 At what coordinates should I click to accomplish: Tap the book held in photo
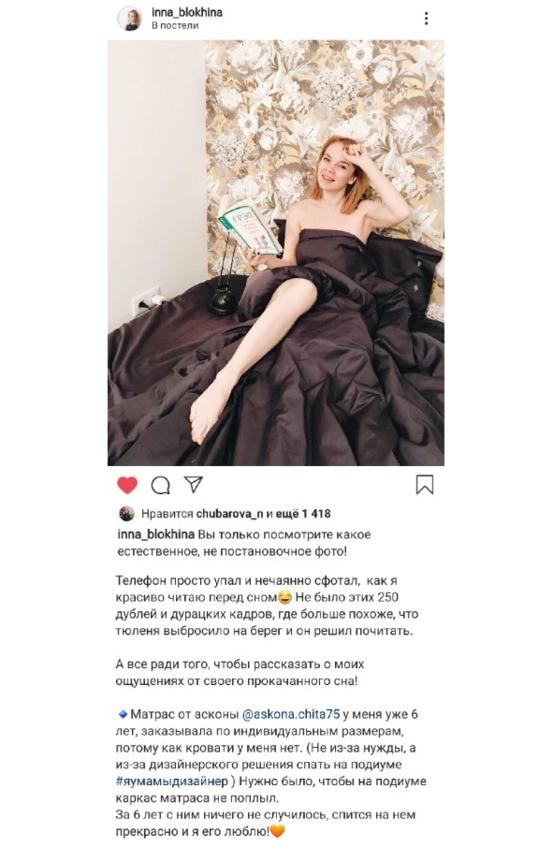pos(250,228)
